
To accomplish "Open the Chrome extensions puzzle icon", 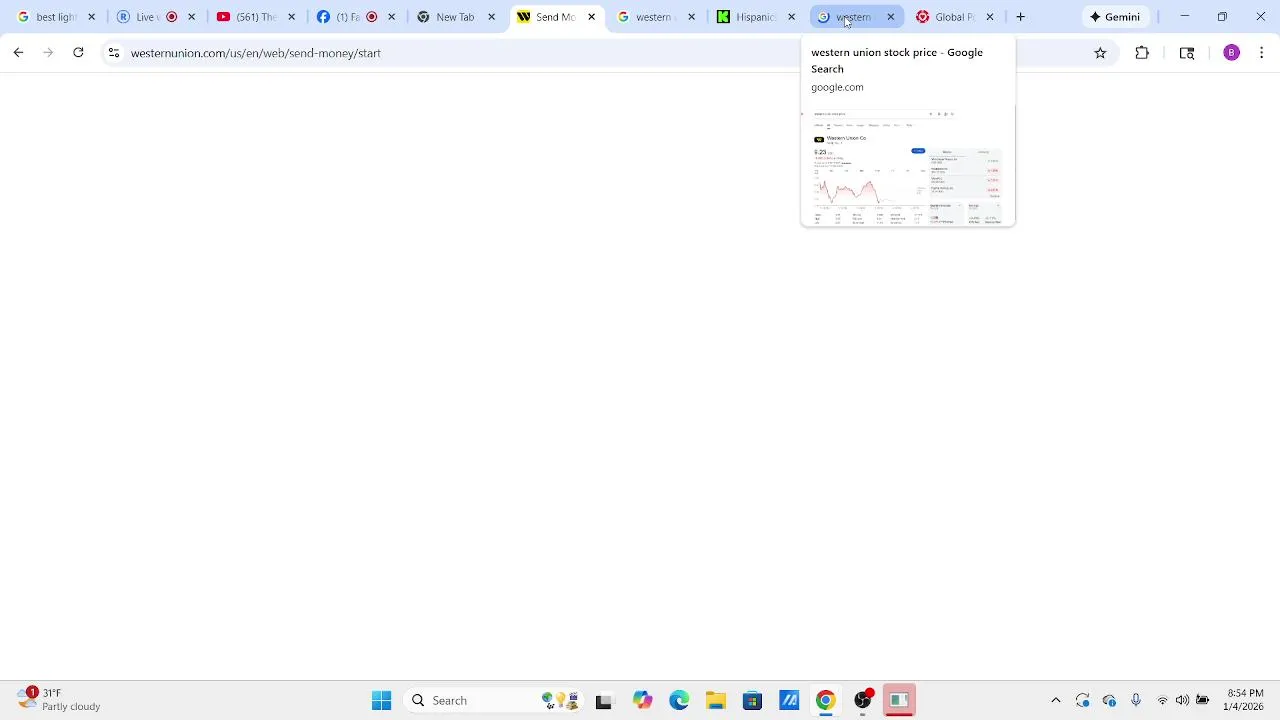I will [x=1142, y=53].
